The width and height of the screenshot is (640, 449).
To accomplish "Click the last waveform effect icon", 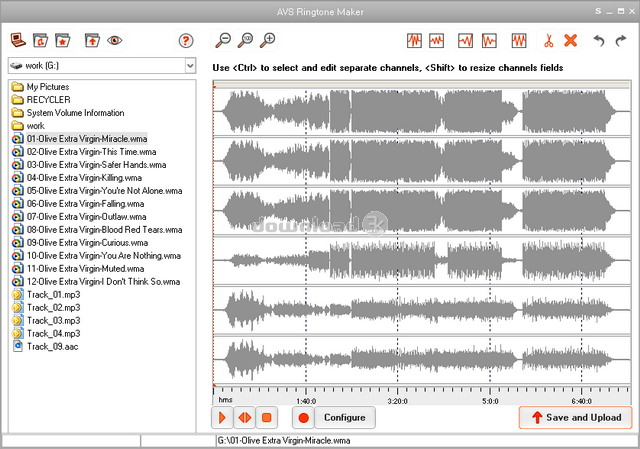I will (x=519, y=40).
